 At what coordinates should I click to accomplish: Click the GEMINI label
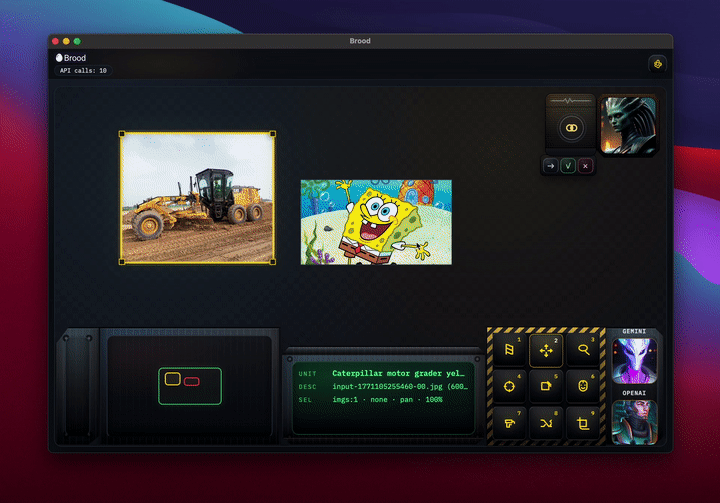(634, 331)
